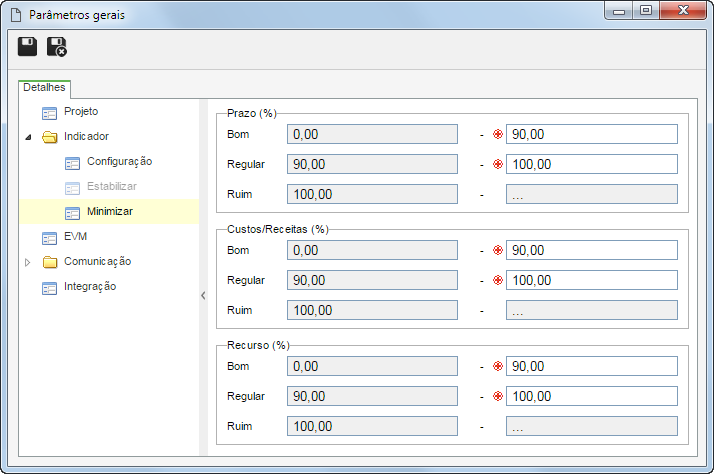Open Integração in the tree
Image resolution: width=714 pixels, height=474 pixels.
pyautogui.click(x=90, y=287)
